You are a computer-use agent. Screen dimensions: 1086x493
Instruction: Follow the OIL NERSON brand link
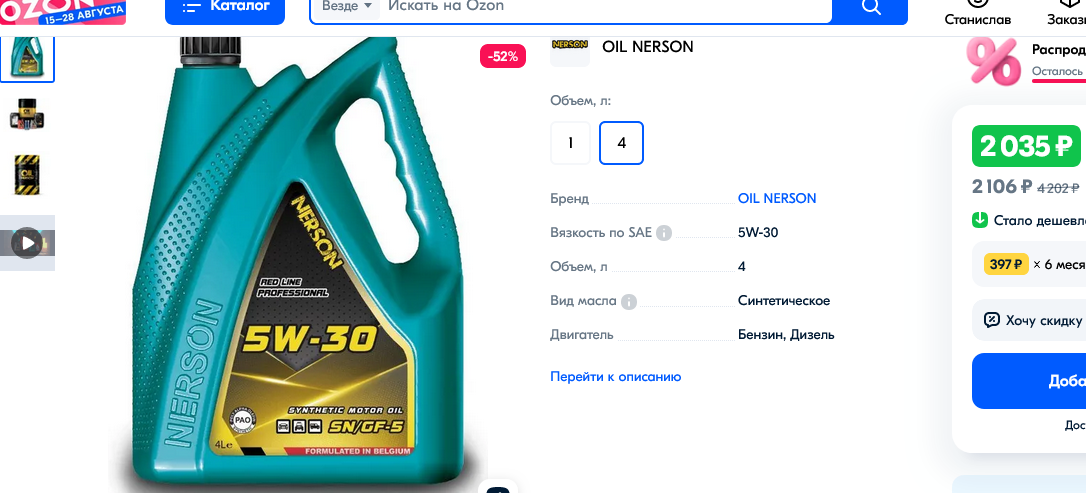coord(777,199)
